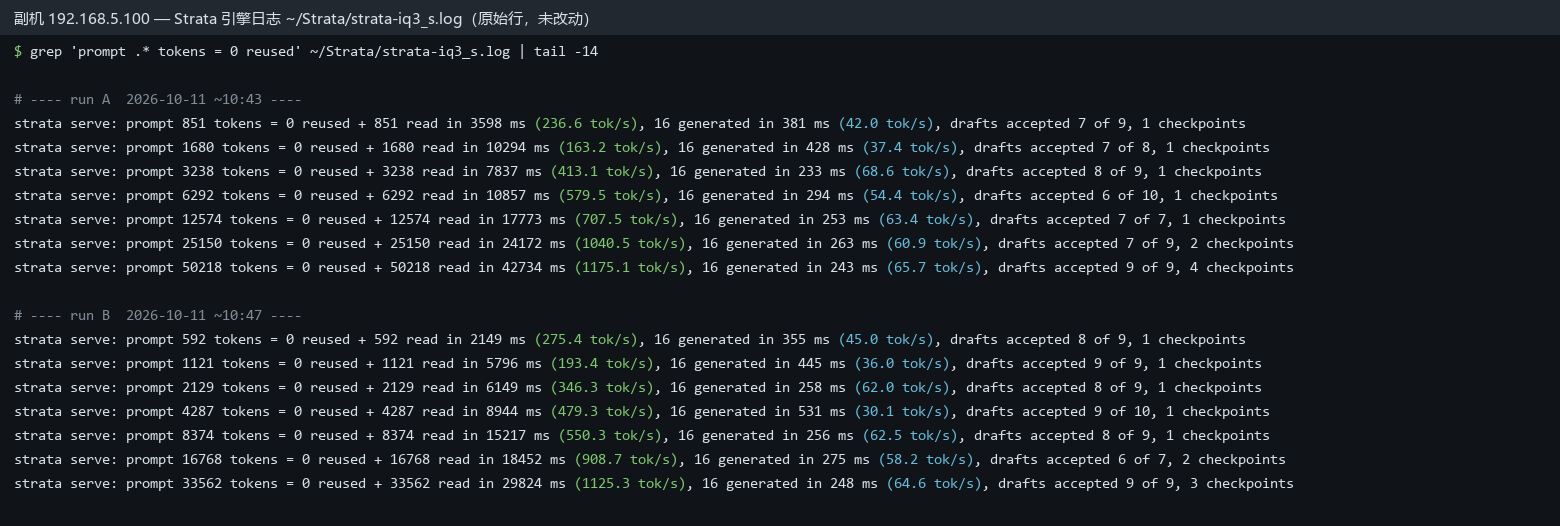
Task: Click the blue value (45.0 tok/s)
Action: point(886,340)
